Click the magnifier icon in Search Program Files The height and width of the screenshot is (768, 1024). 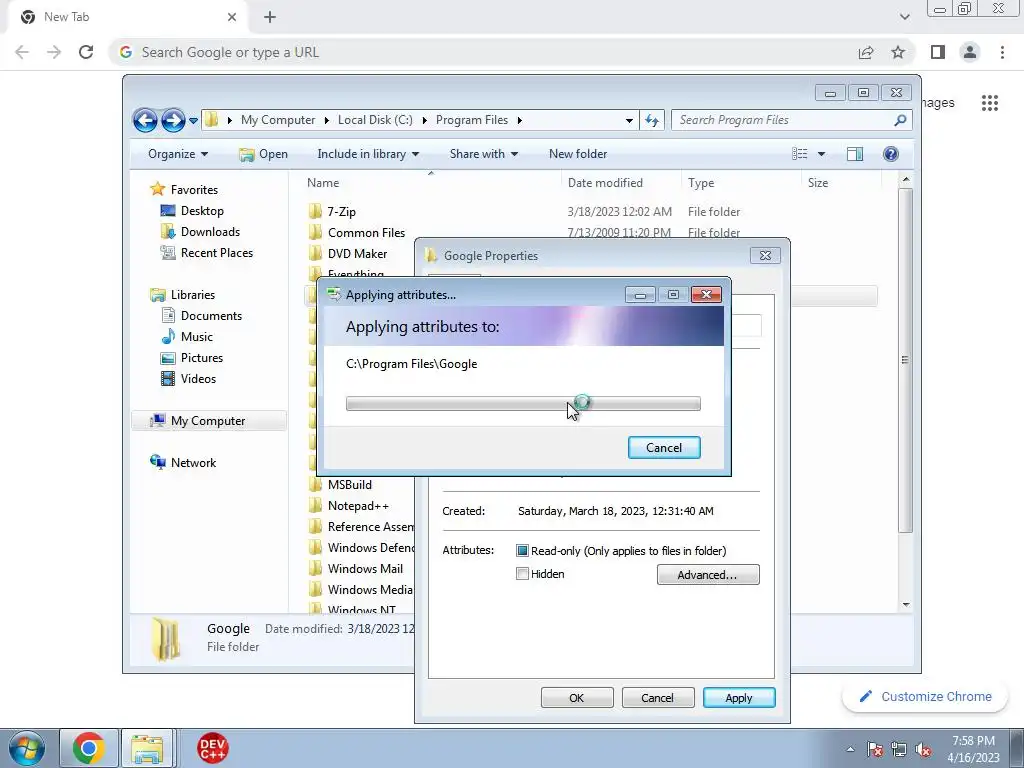pyautogui.click(x=900, y=120)
